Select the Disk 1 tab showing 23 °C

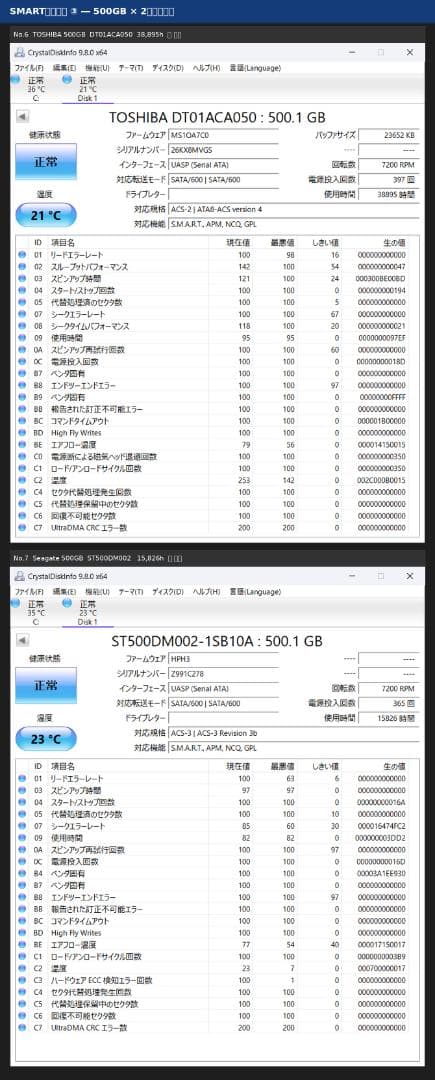tap(87, 612)
